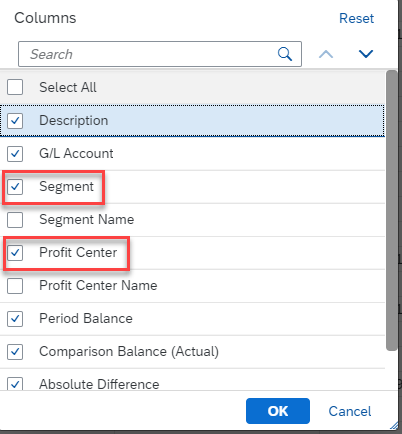The height and width of the screenshot is (434, 402).
Task: Uncheck the Segment column checkbox
Action: pyautogui.click(x=15, y=187)
